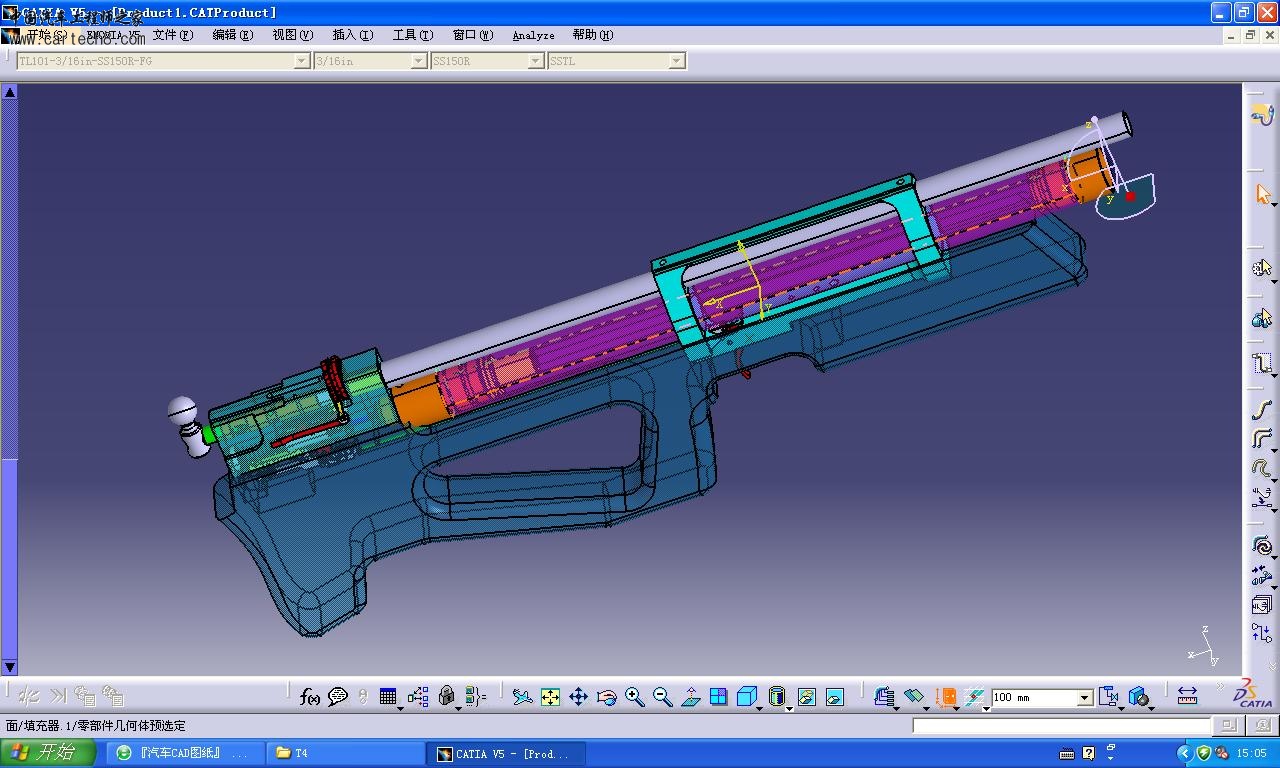The height and width of the screenshot is (768, 1280).
Task: Open the 视图(V) menu
Action: click(292, 35)
